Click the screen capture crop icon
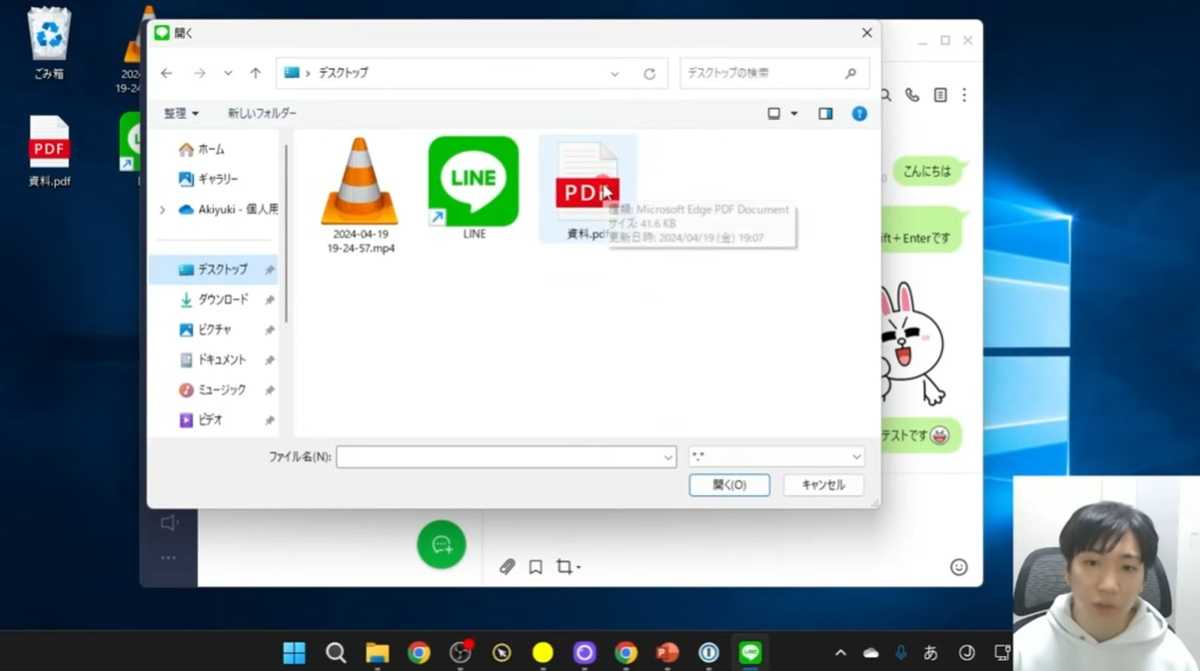1200x671 pixels. click(566, 567)
